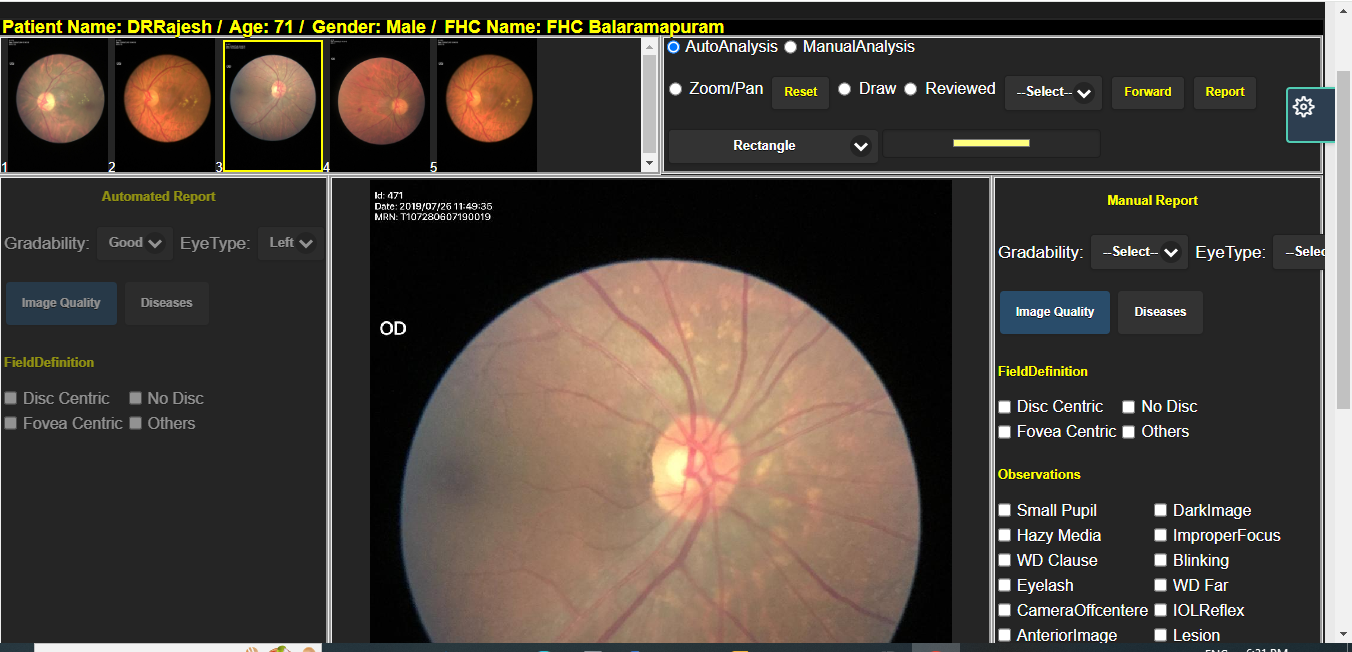Click the 'Automated Report' heading
Screen dimensions: 1352x652
coord(158,197)
